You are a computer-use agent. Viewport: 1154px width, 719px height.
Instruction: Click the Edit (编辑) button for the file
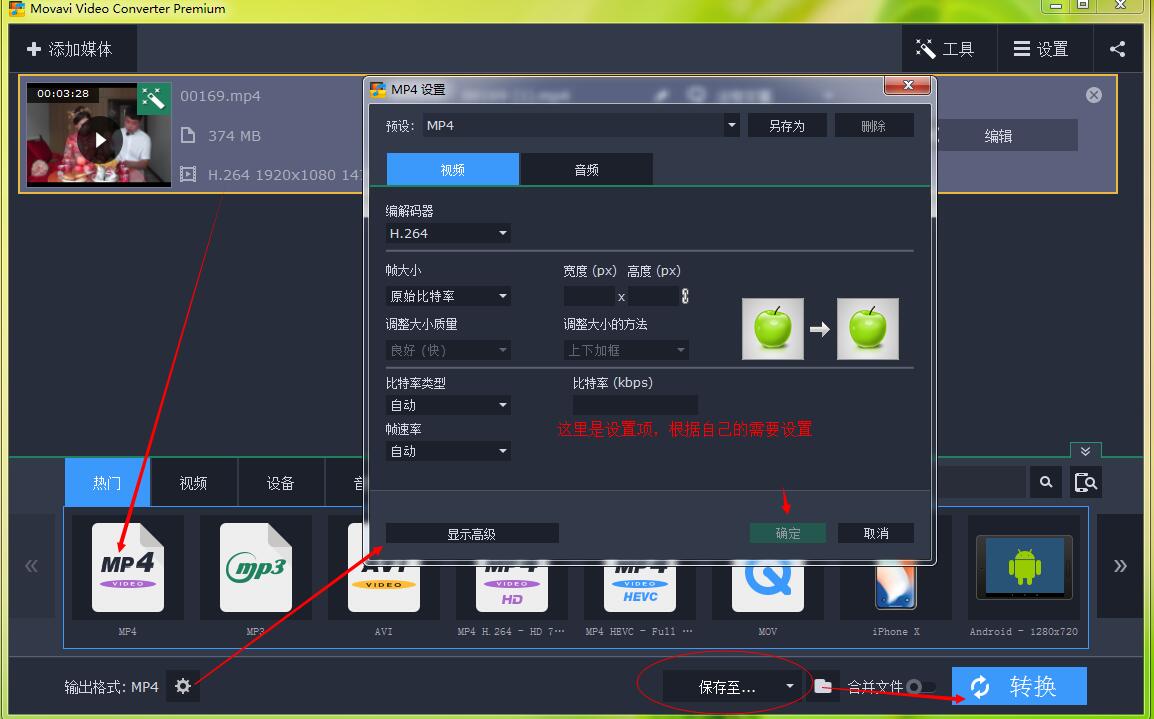[x=998, y=136]
